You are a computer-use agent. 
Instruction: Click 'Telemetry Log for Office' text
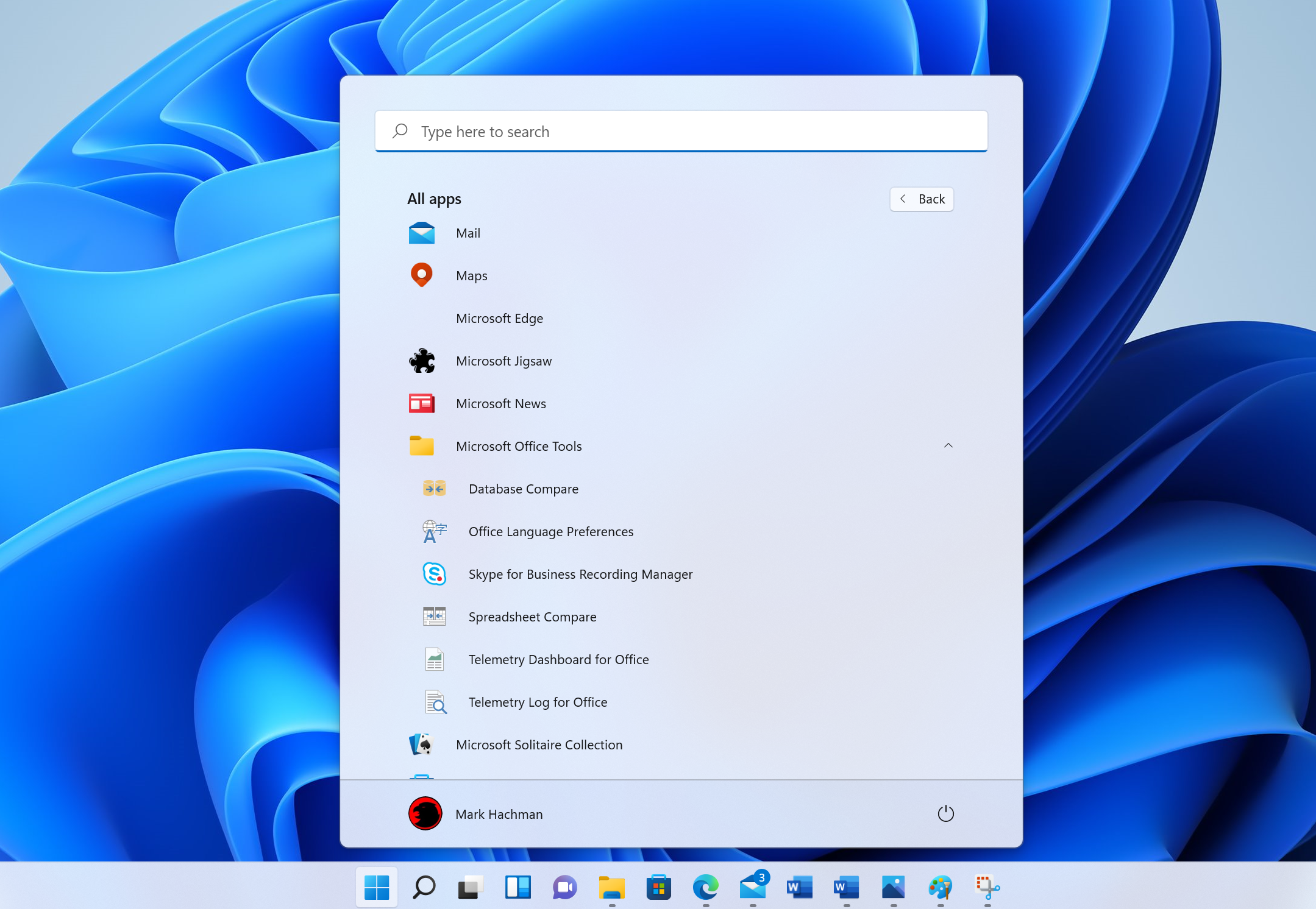tap(538, 702)
